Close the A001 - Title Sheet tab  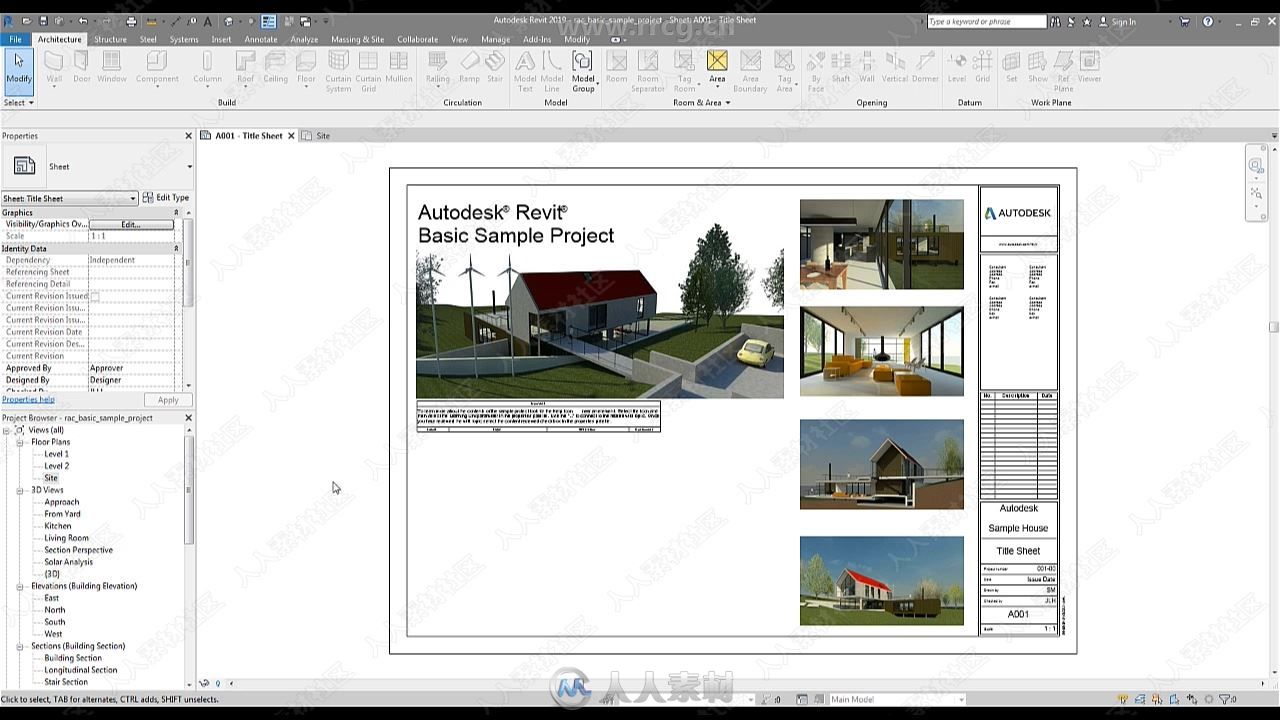pos(291,136)
